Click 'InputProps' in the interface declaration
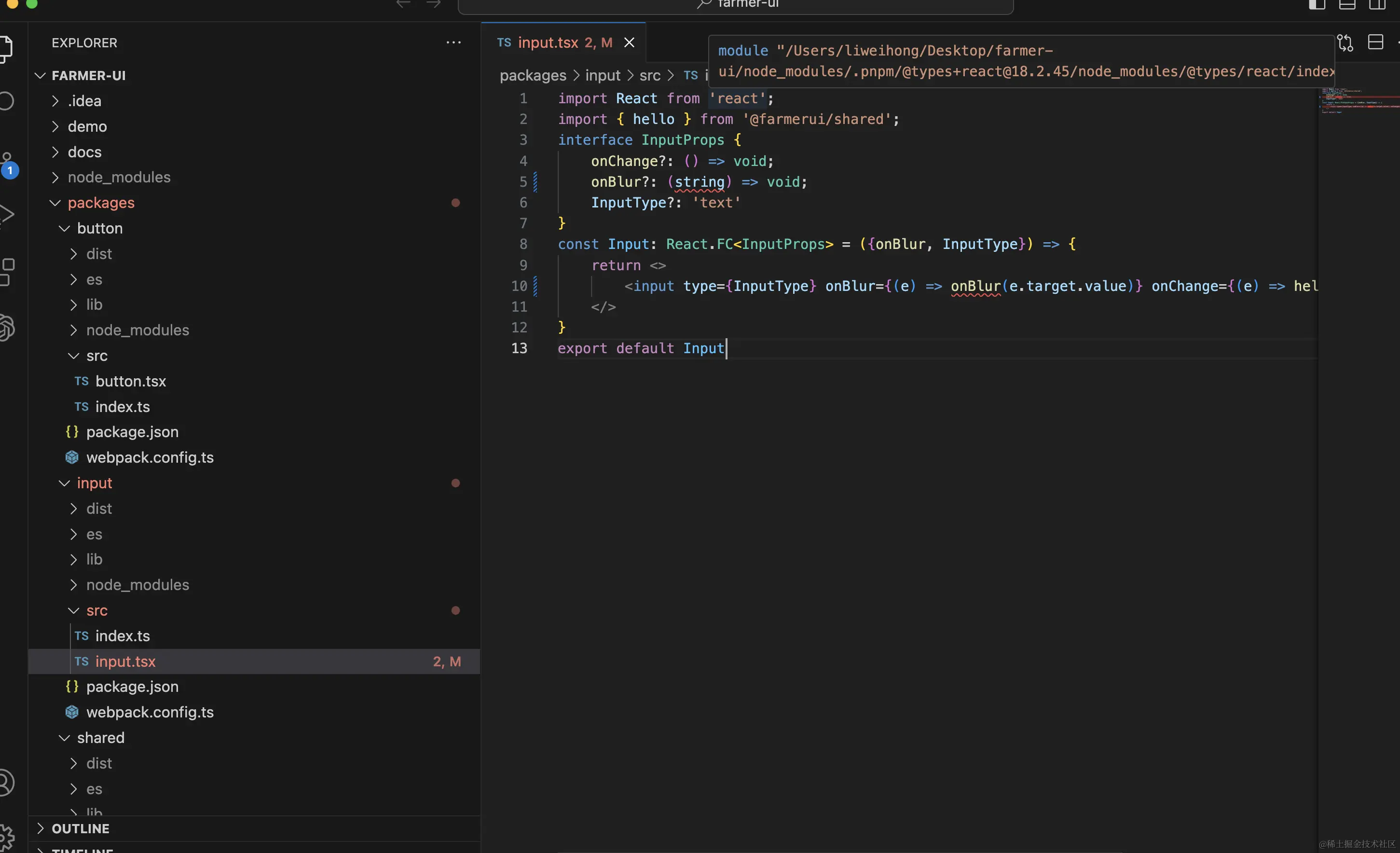This screenshot has width=1400, height=853. pos(682,140)
